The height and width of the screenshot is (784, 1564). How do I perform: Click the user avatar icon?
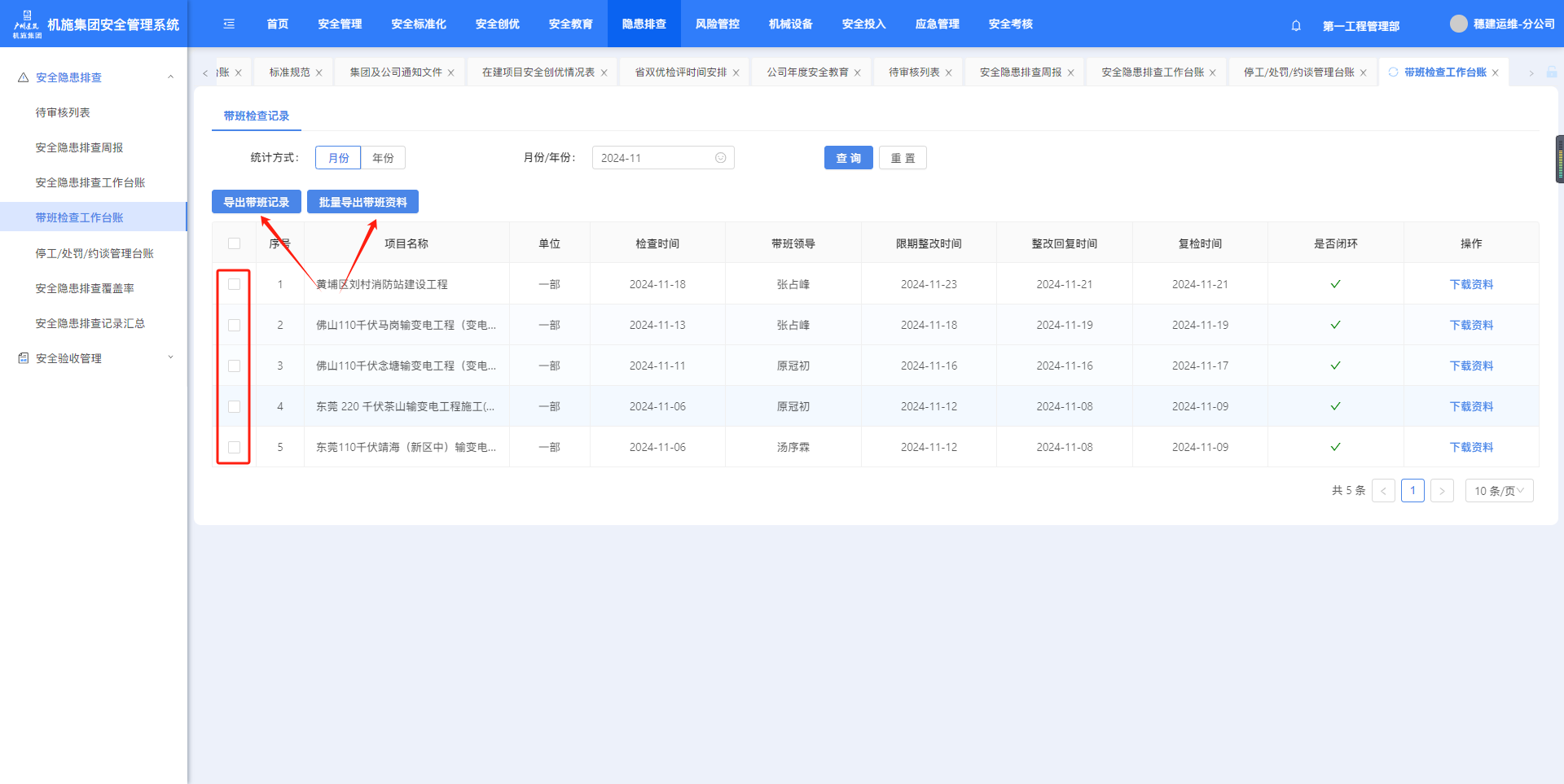point(1458,24)
